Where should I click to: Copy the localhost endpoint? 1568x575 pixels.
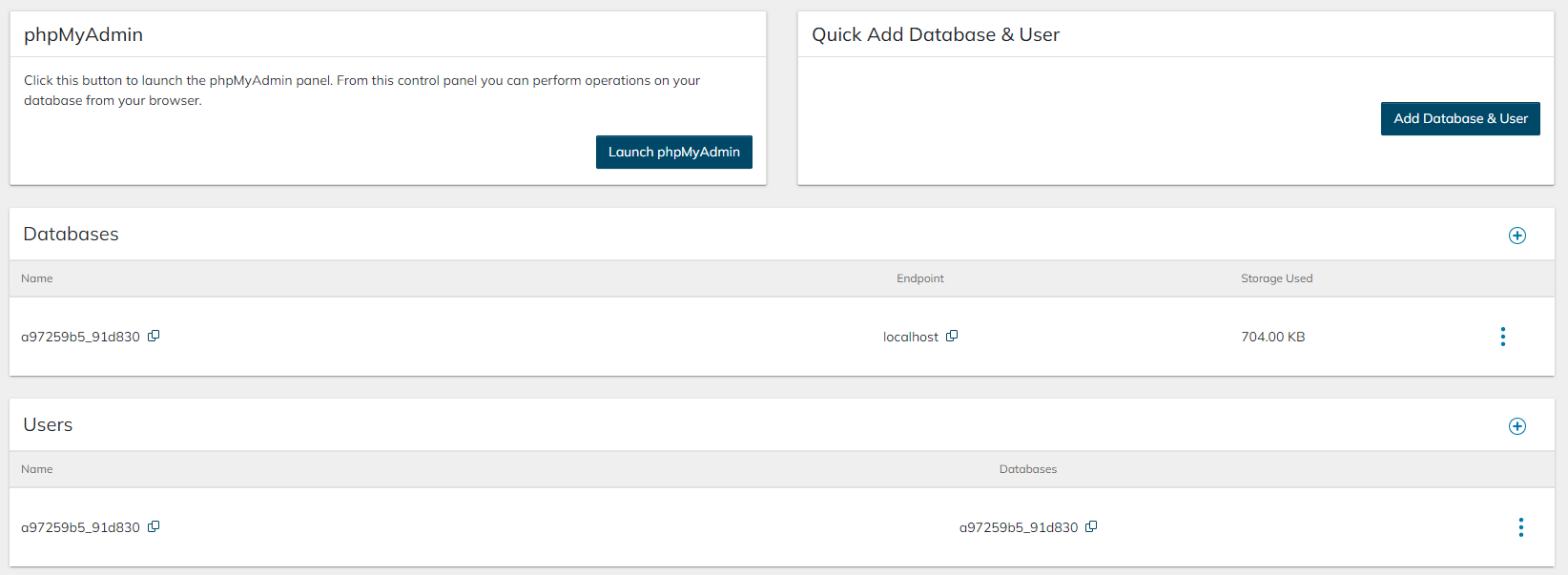(x=952, y=336)
